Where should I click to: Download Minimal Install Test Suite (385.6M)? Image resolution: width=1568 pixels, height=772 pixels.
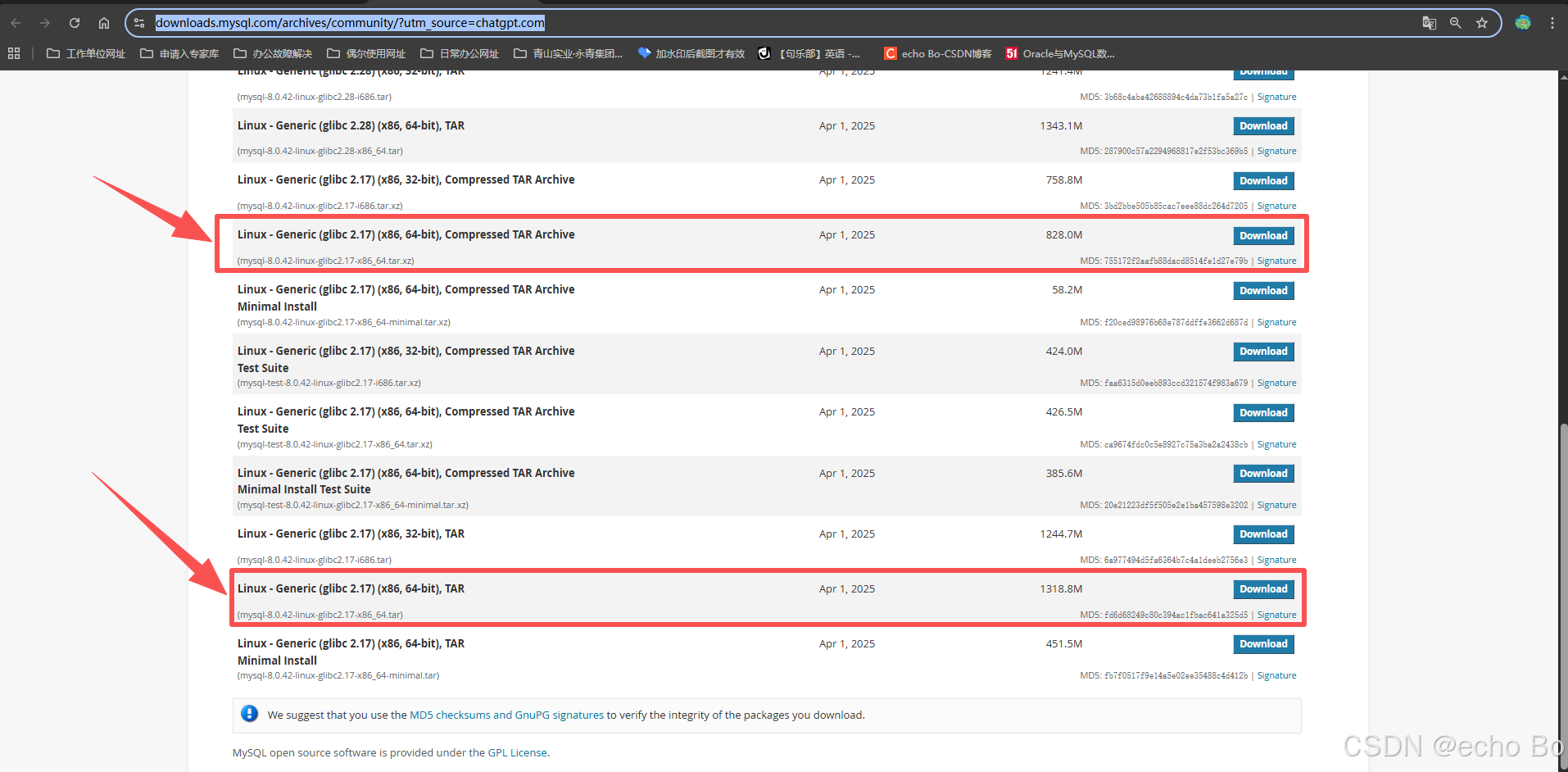pyautogui.click(x=1263, y=474)
